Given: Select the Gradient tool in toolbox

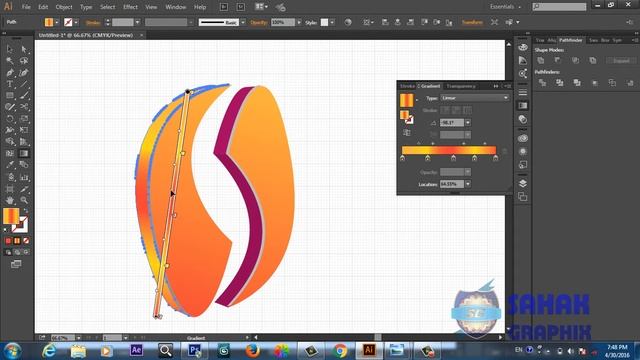Looking at the screenshot, I should [24, 153].
